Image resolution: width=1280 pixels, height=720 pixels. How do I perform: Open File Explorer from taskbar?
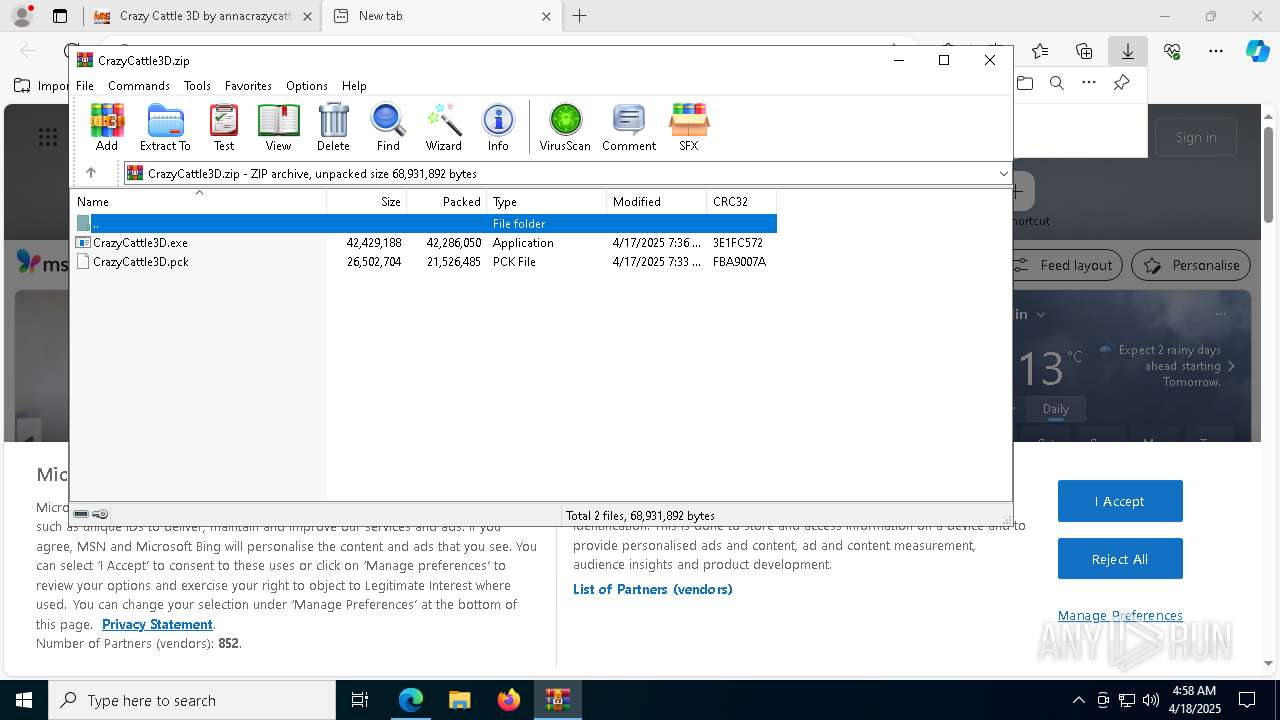(x=459, y=700)
